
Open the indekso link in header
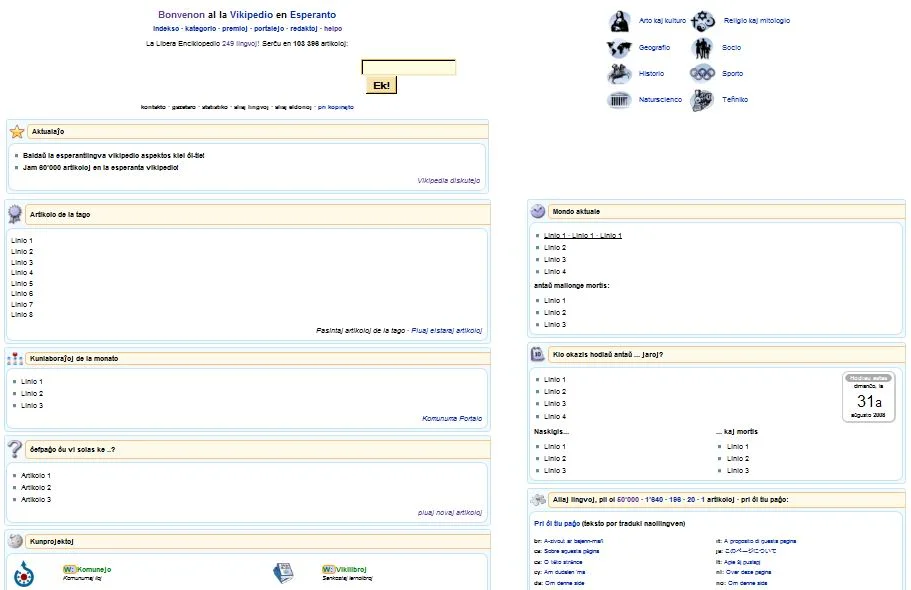166,29
